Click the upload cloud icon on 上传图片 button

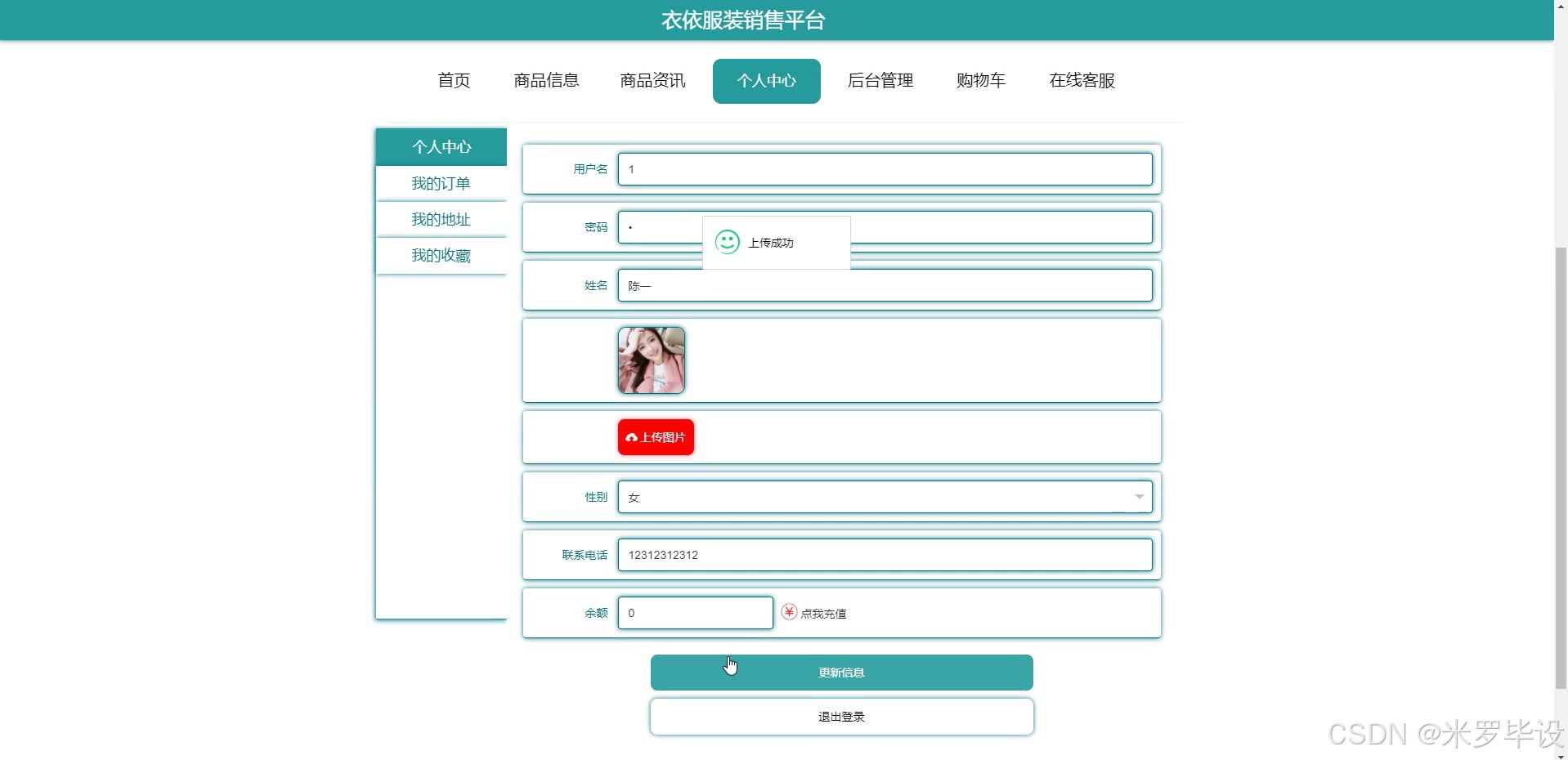coord(630,437)
